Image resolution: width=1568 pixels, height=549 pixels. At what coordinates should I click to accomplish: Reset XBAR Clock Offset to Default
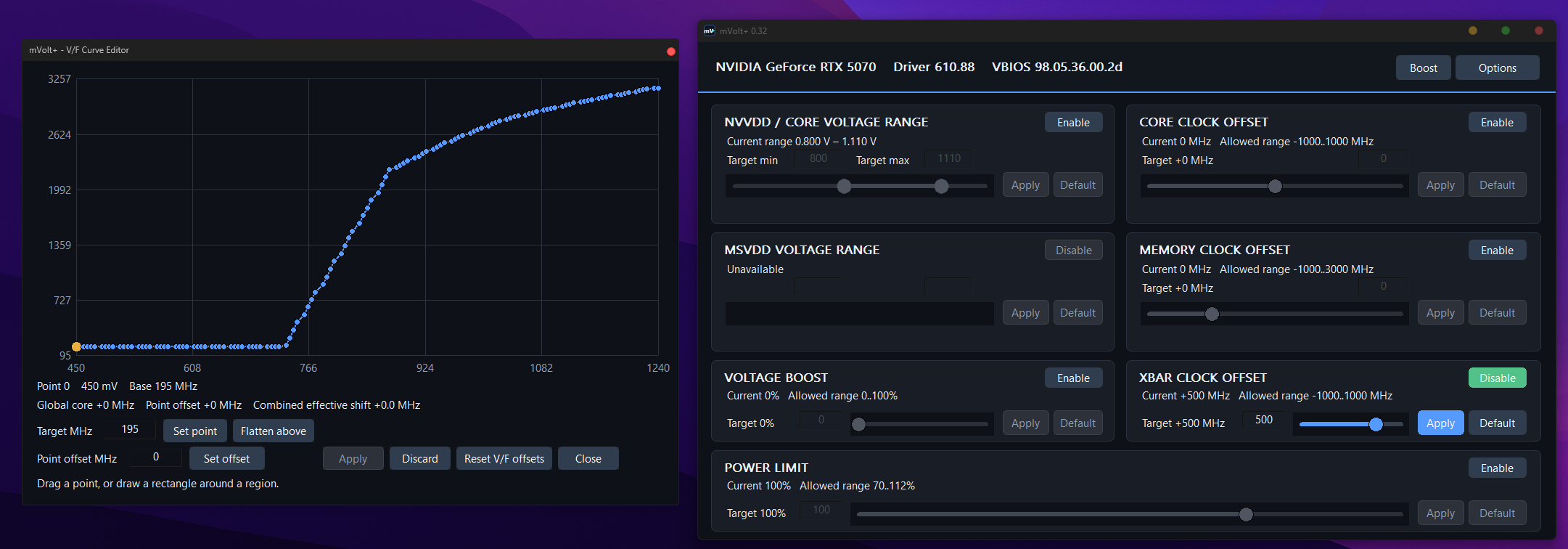point(1498,423)
